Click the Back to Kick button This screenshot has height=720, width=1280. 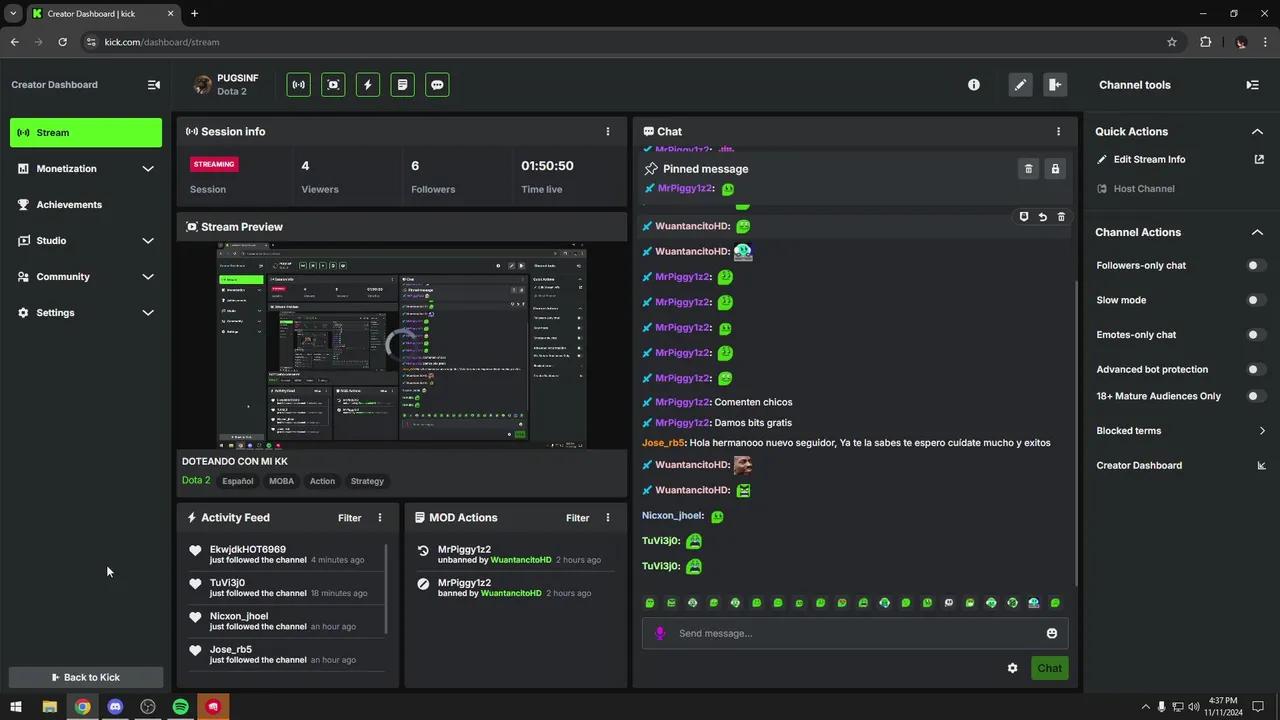pos(86,677)
